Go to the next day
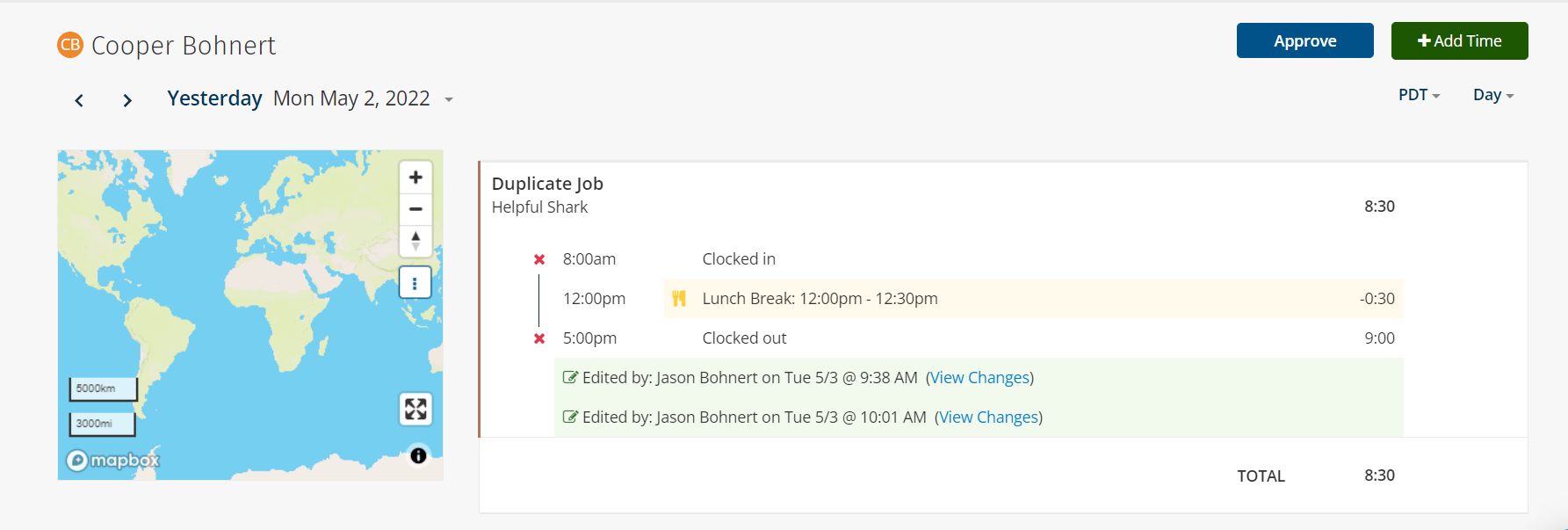1568x530 pixels. tap(127, 100)
